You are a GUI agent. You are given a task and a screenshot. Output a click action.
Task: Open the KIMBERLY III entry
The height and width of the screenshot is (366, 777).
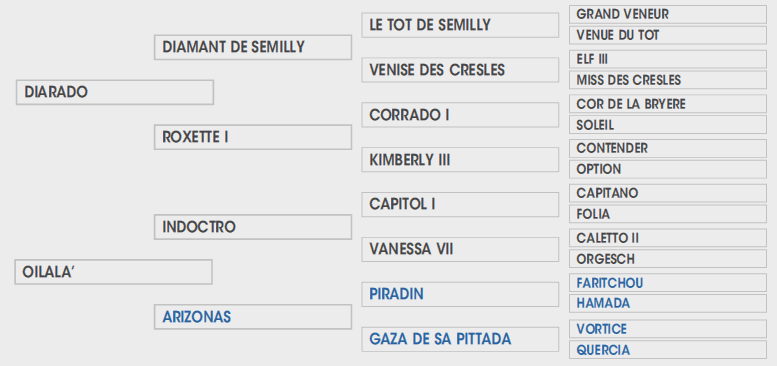tap(460, 159)
